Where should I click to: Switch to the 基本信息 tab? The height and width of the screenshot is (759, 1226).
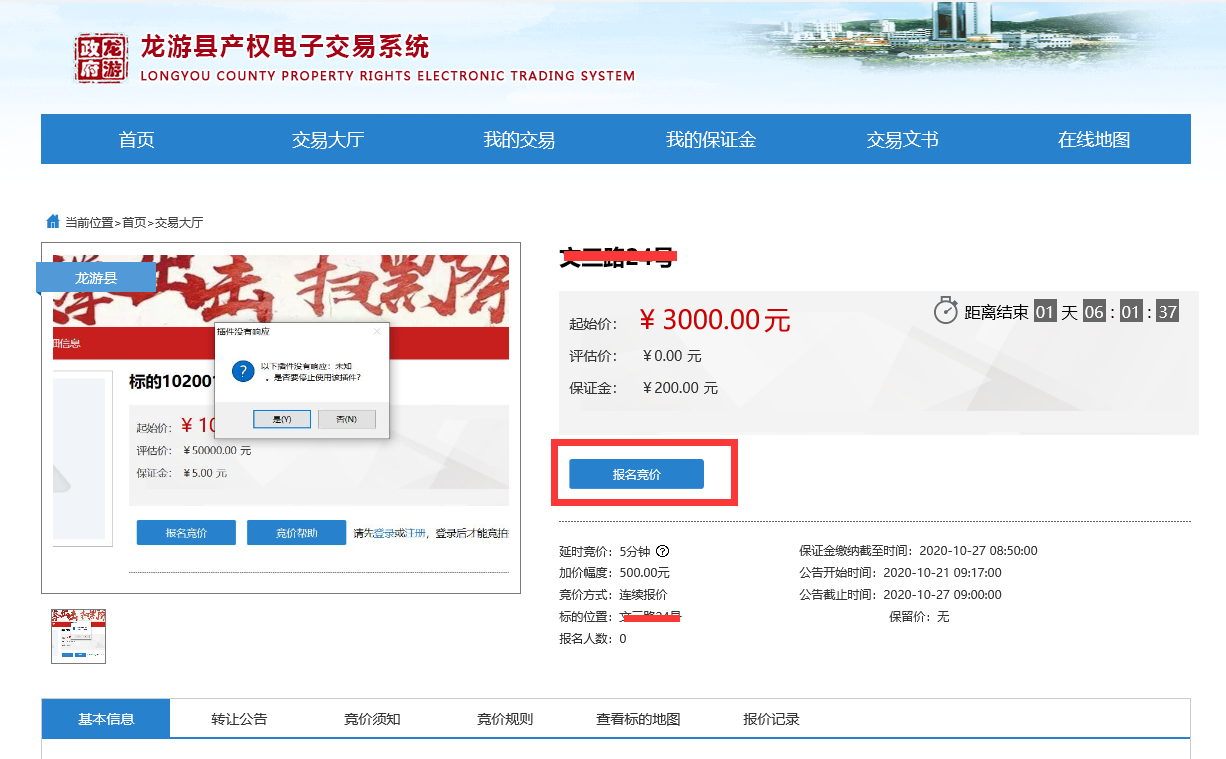[106, 719]
